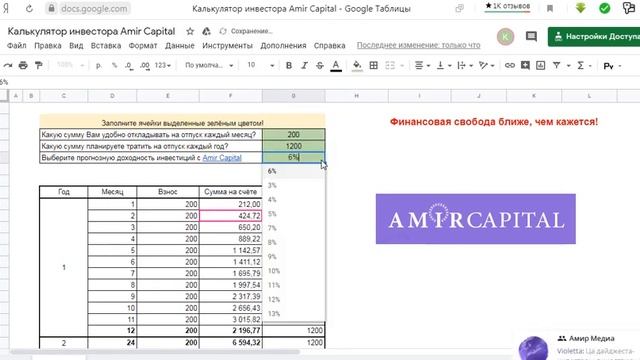This screenshot has height=360, width=640.
Task: Open the font family dropdown
Action: point(209,65)
